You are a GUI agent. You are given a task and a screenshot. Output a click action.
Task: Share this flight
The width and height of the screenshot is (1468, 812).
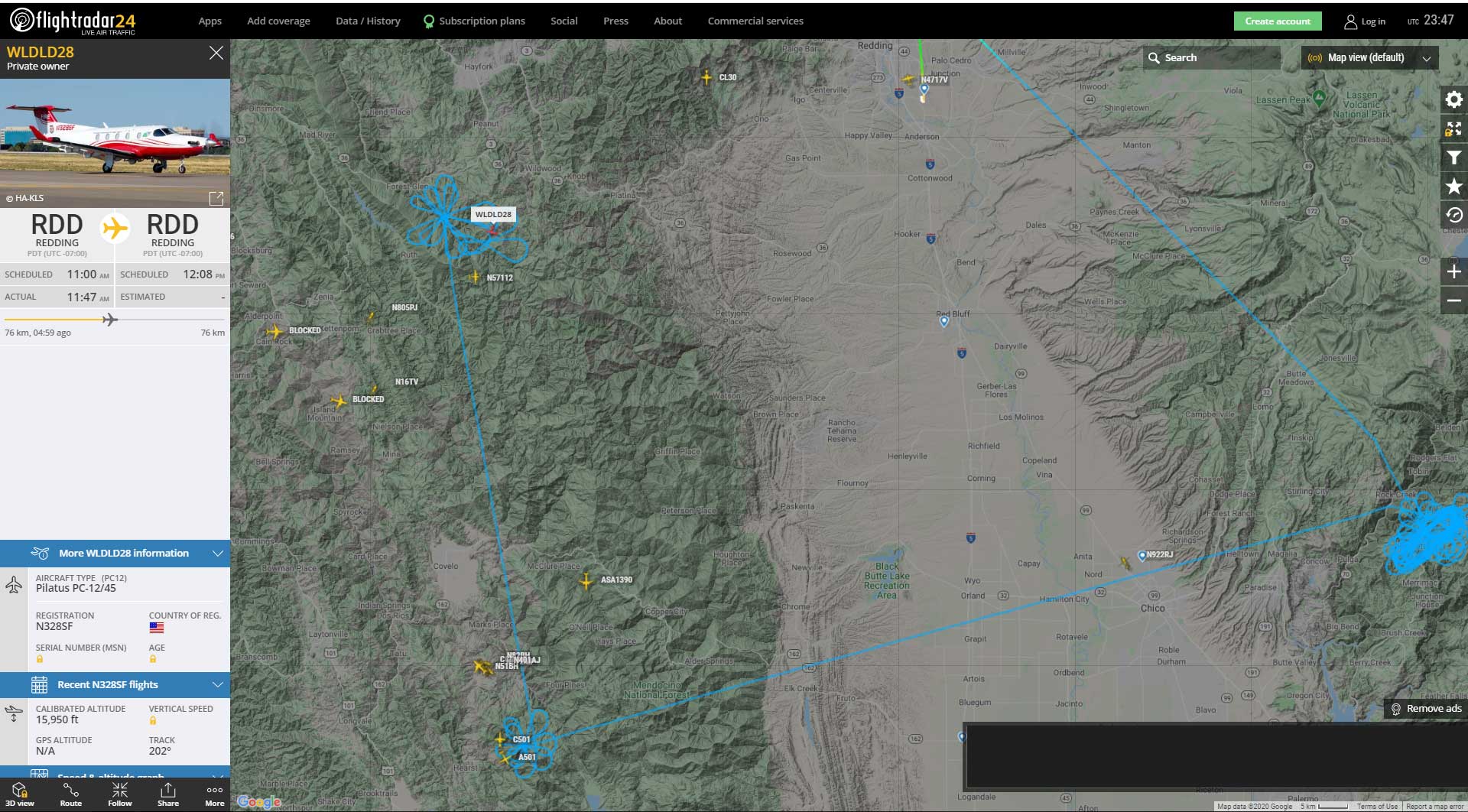(x=168, y=794)
